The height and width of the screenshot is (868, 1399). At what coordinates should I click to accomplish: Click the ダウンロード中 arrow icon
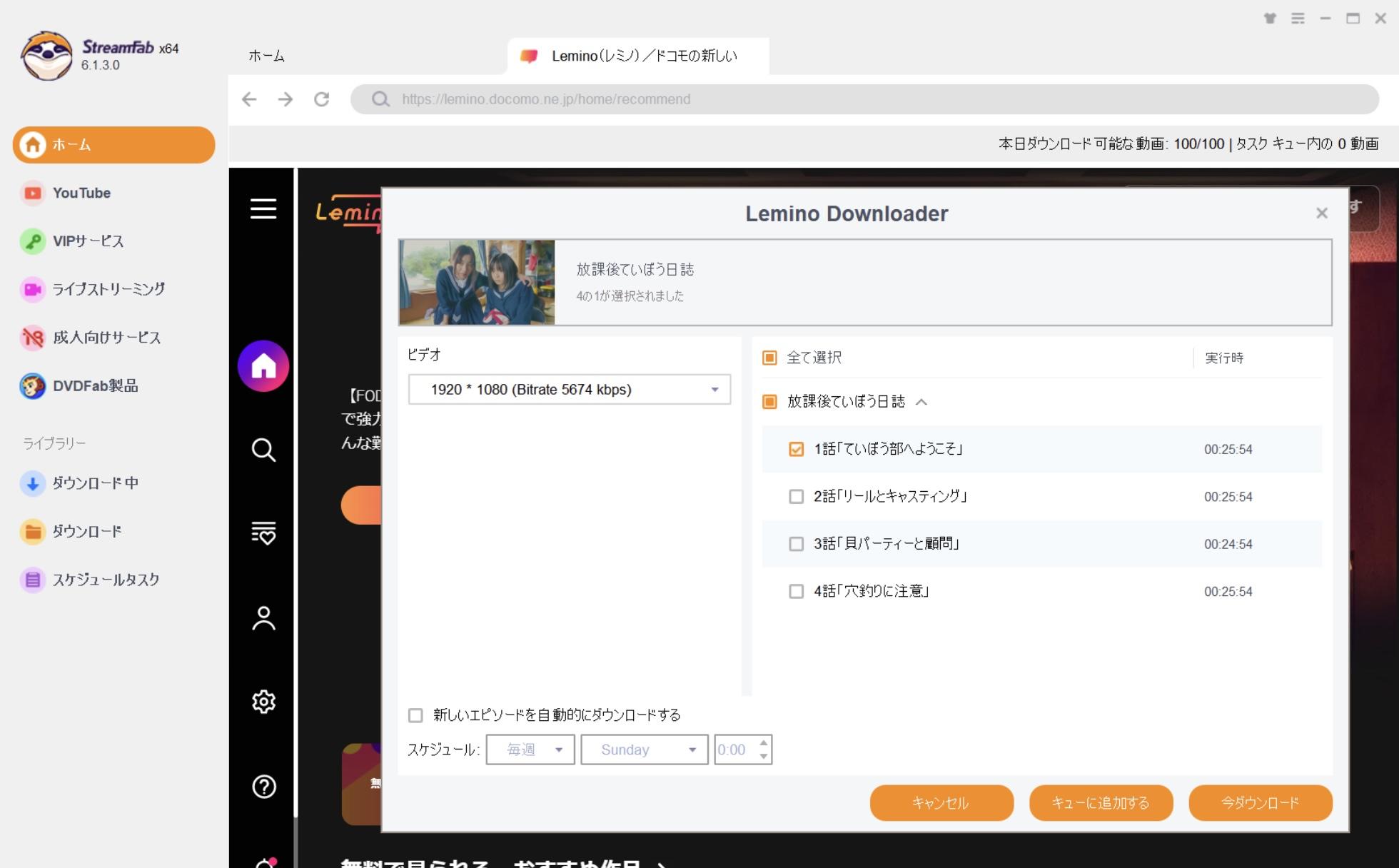pyautogui.click(x=32, y=483)
